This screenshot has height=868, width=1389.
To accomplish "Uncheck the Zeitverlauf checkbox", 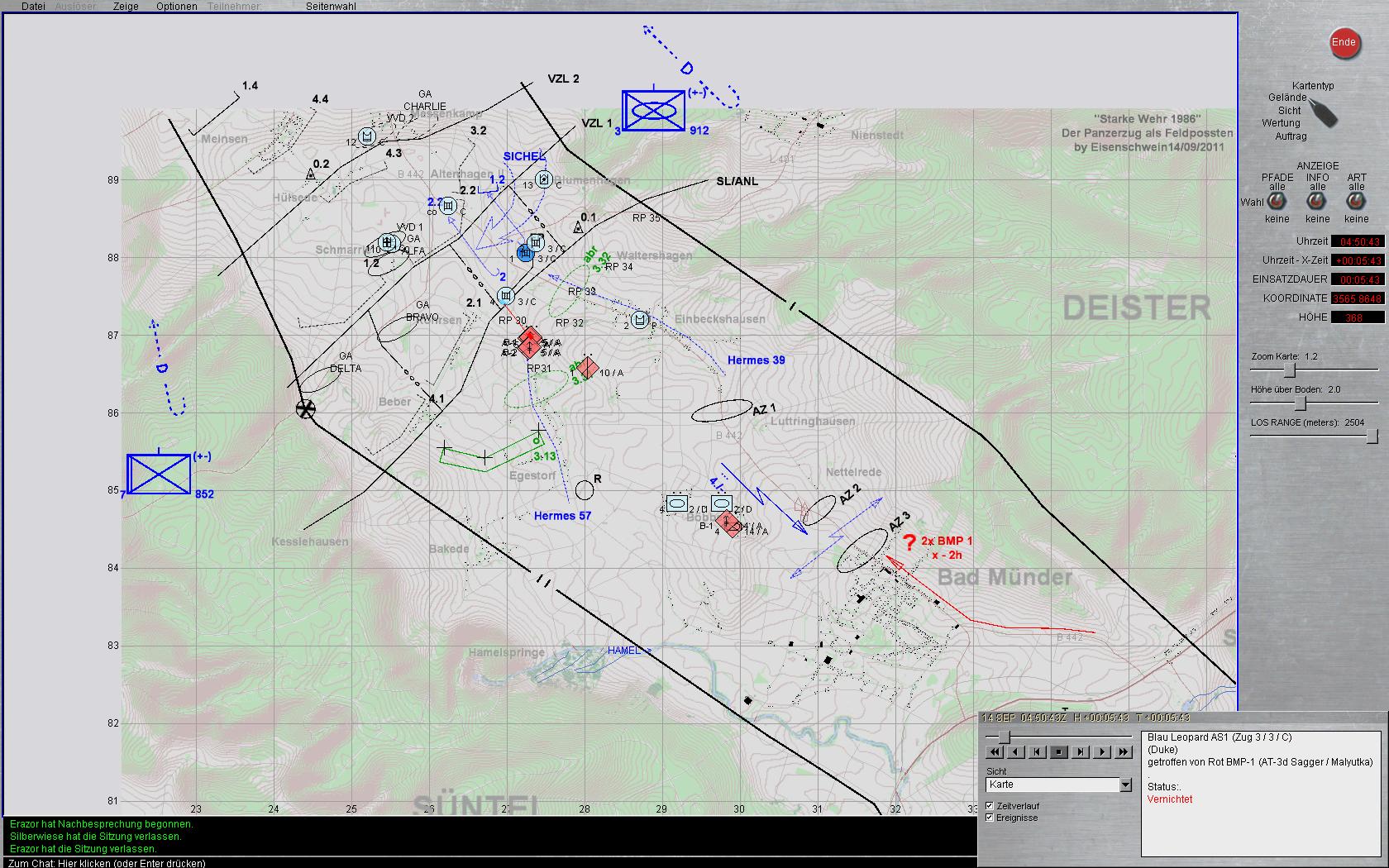I will pos(990,806).
